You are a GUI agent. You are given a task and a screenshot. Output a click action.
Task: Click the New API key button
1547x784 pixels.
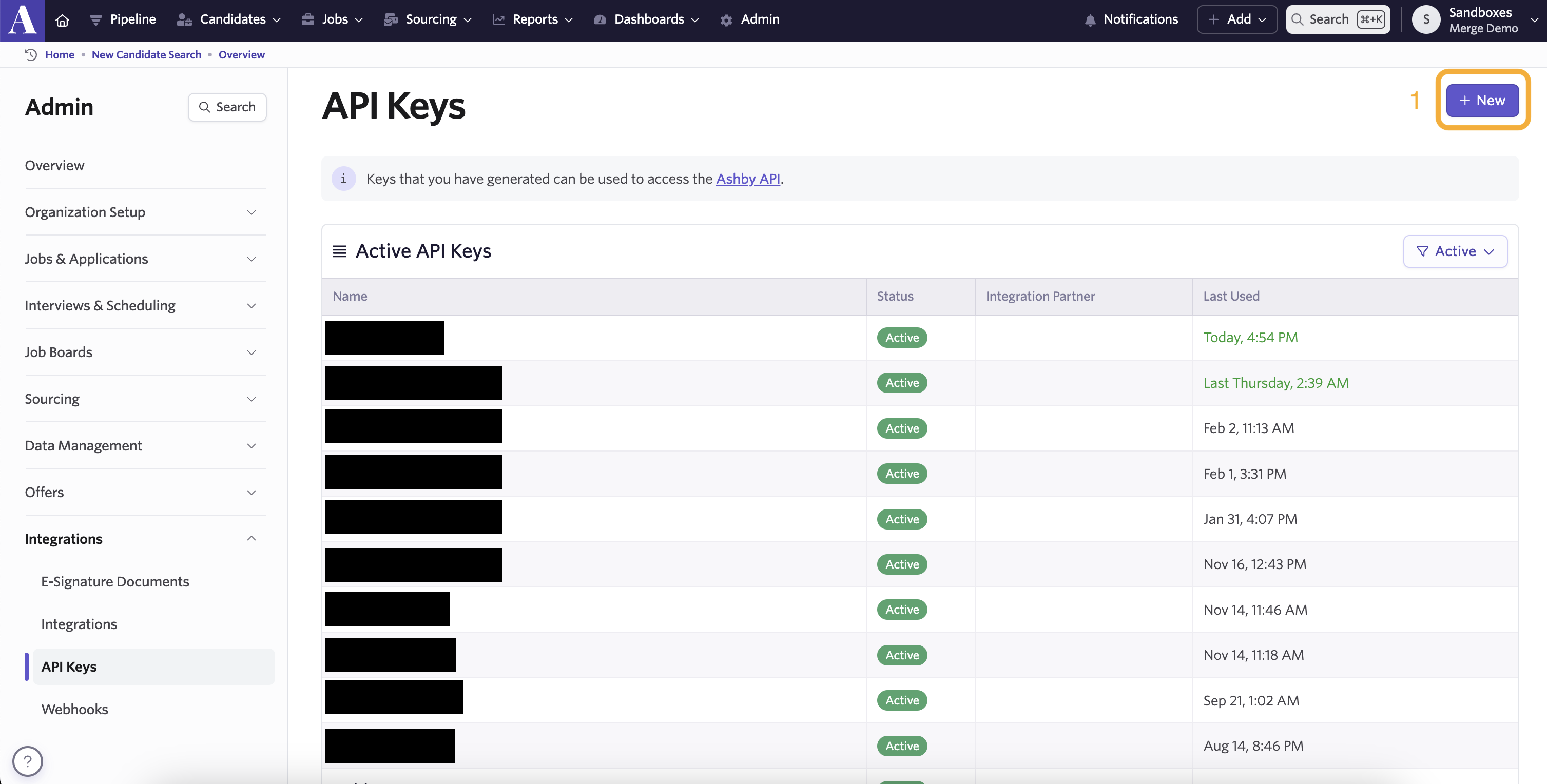[x=1481, y=100]
